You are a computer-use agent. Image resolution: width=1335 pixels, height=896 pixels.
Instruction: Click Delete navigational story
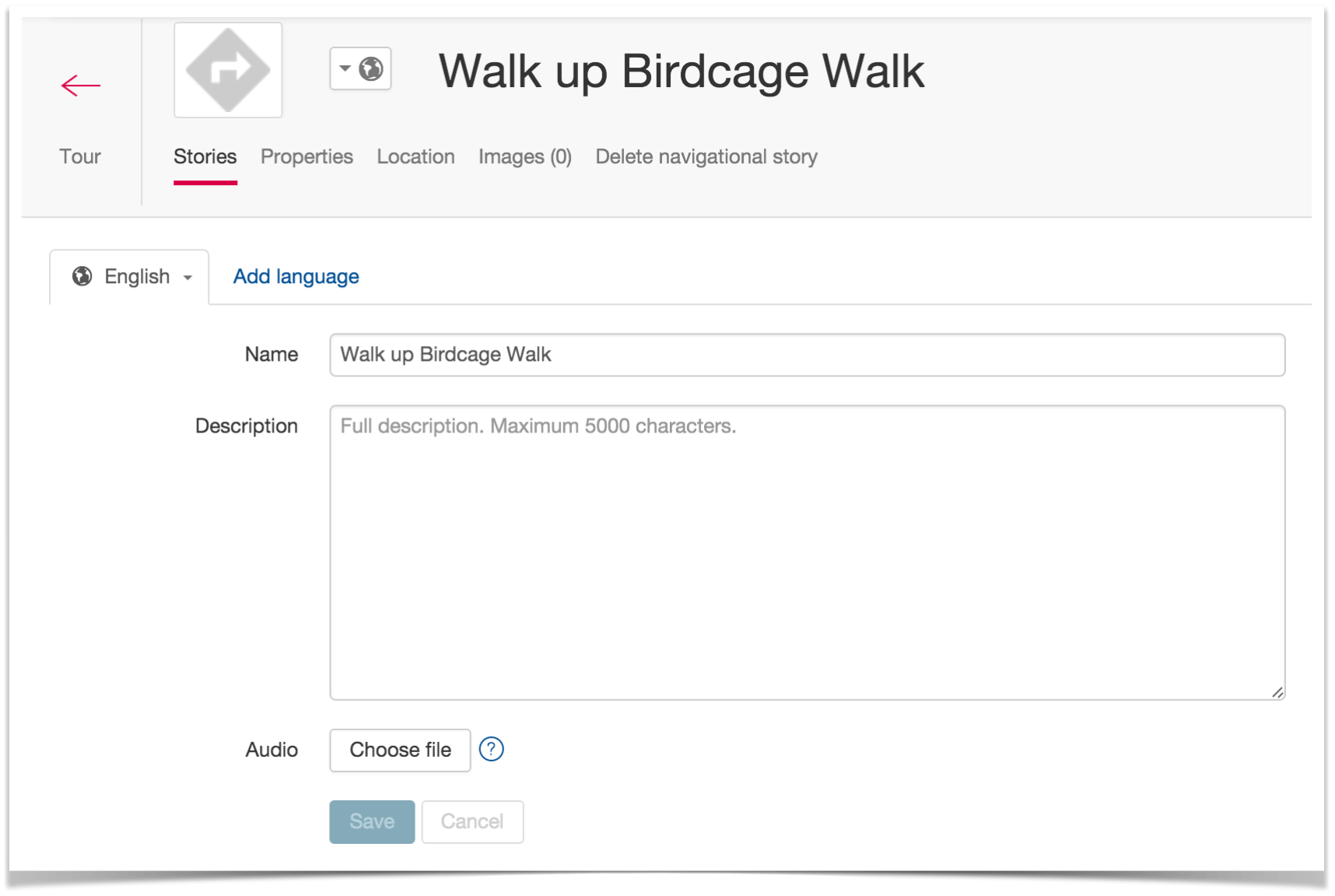(706, 156)
